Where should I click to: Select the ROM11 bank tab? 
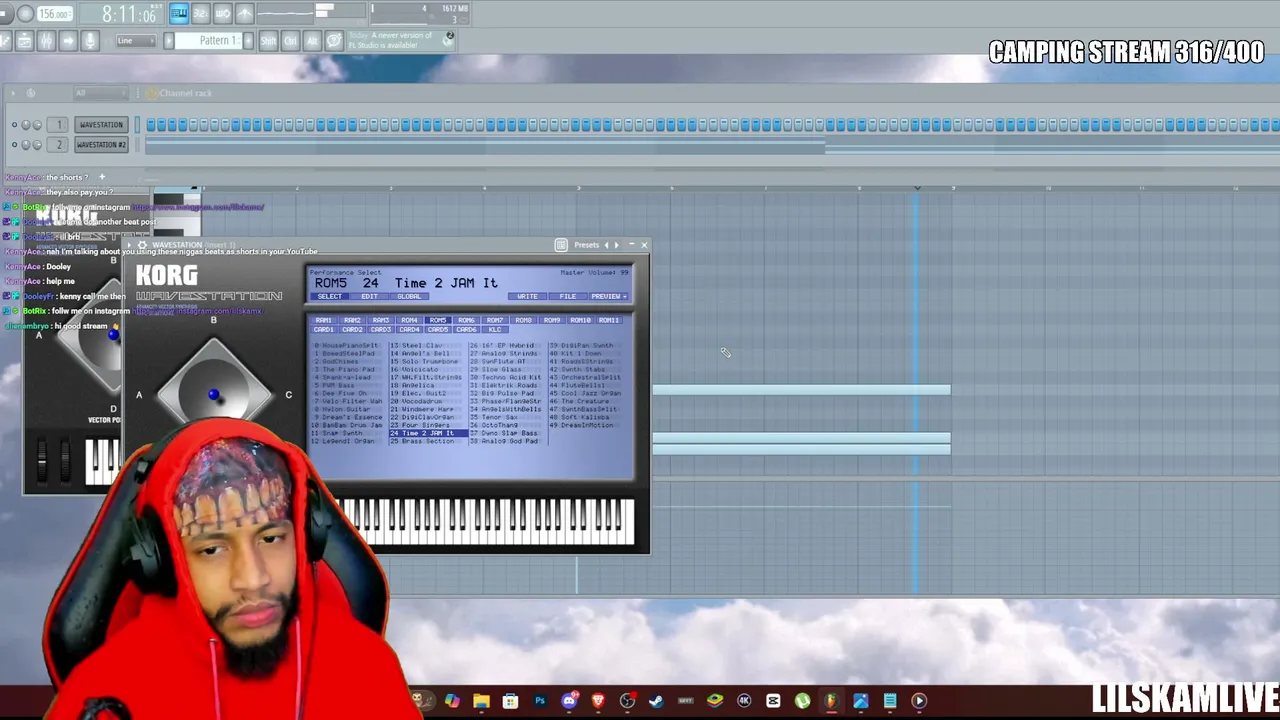(x=609, y=321)
